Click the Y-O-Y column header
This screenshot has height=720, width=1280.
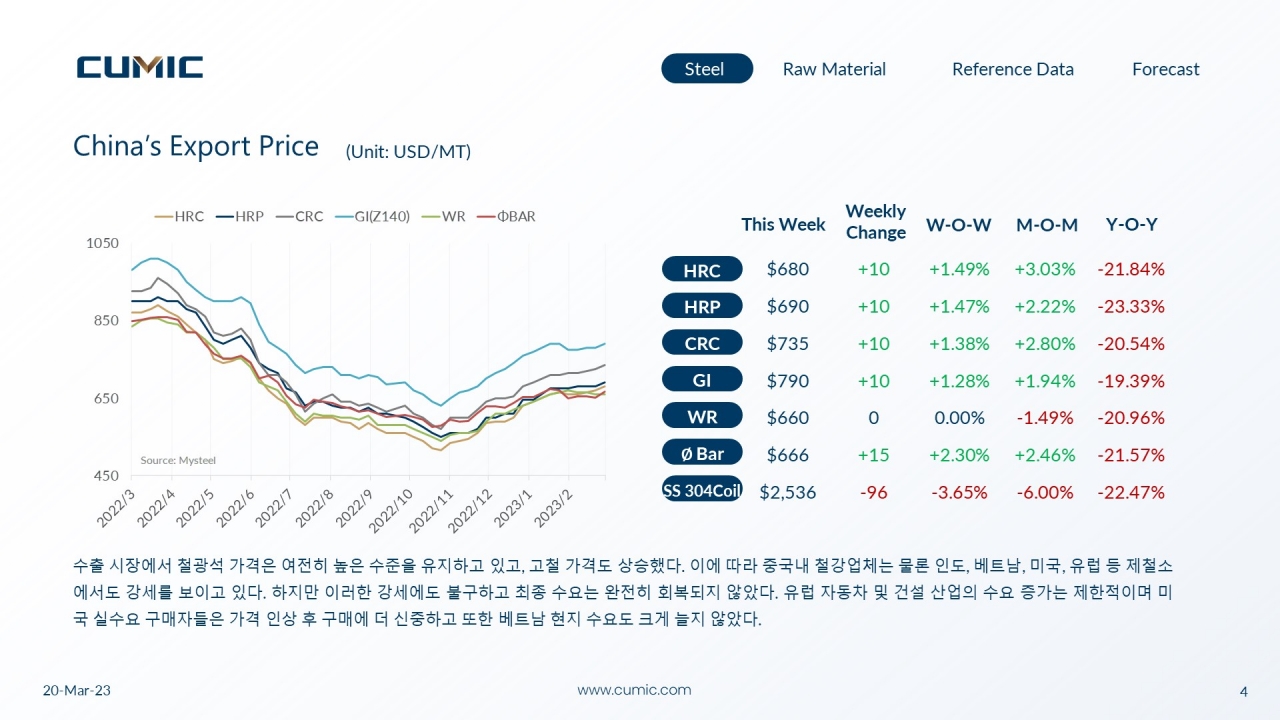[x=1131, y=224]
